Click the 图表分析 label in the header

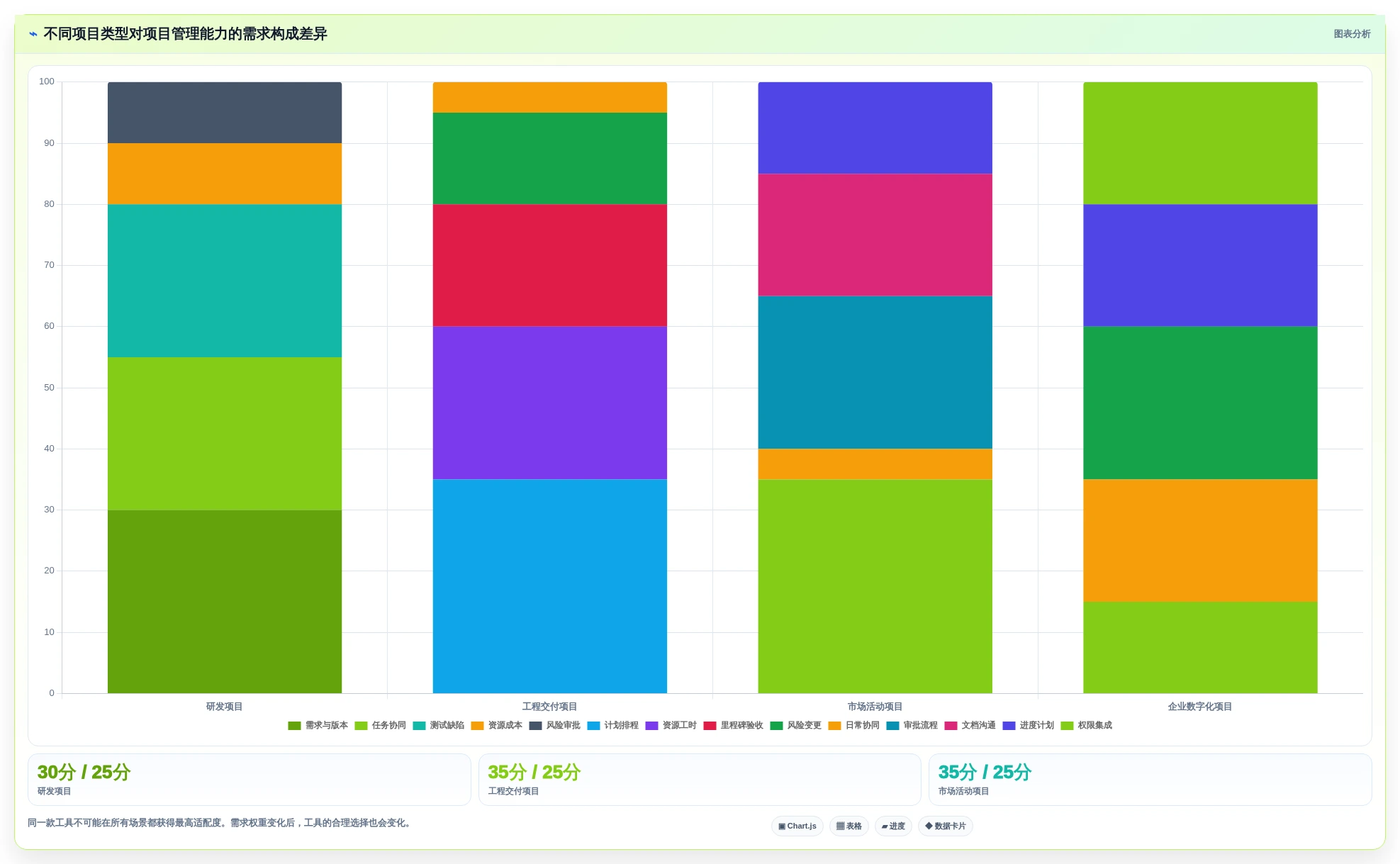tap(1352, 34)
